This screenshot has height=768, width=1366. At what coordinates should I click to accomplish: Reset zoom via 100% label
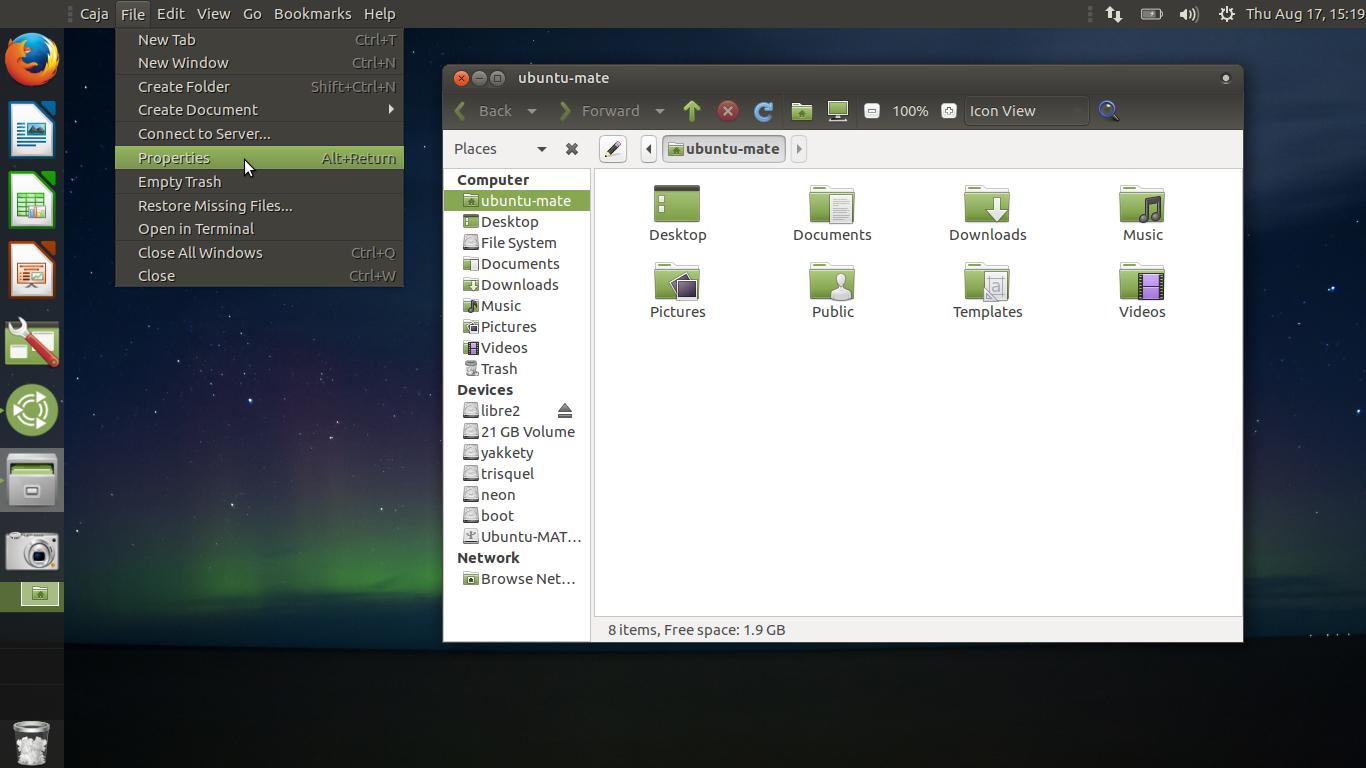pyautogui.click(x=910, y=111)
